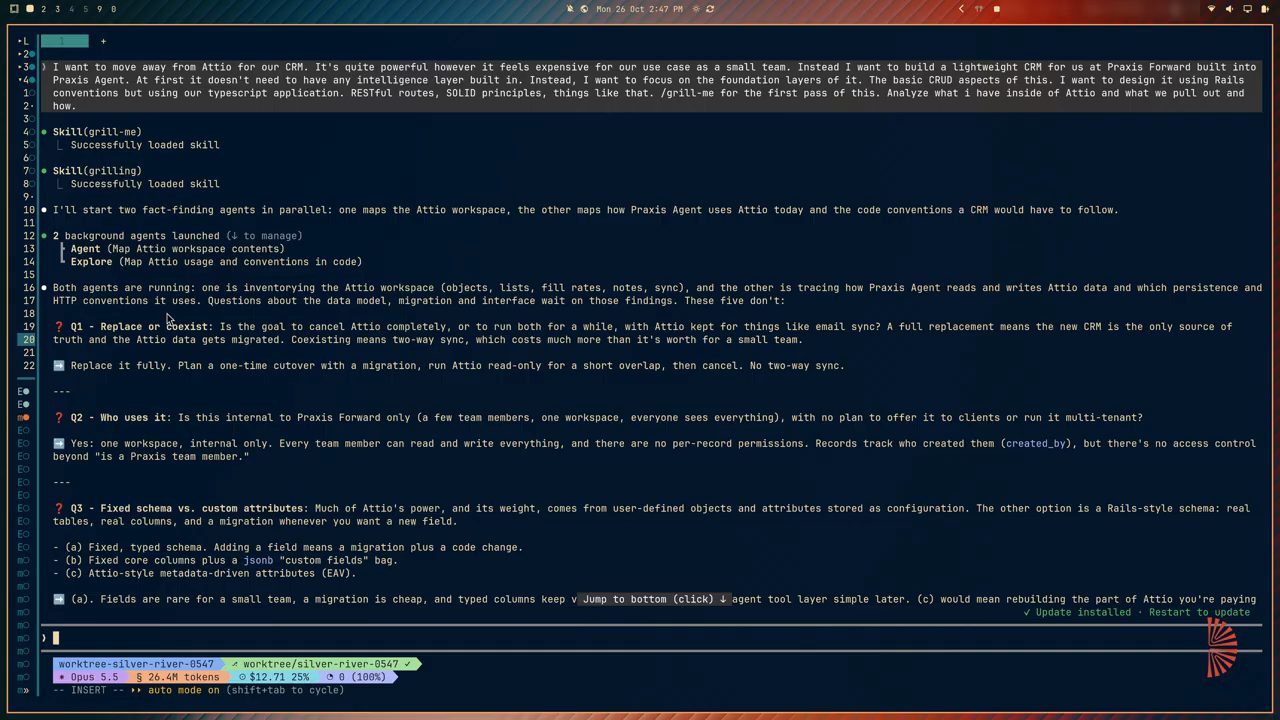Click 'Jump to bottom (click)' overlay
This screenshot has width=1280, height=720.
click(x=654, y=599)
